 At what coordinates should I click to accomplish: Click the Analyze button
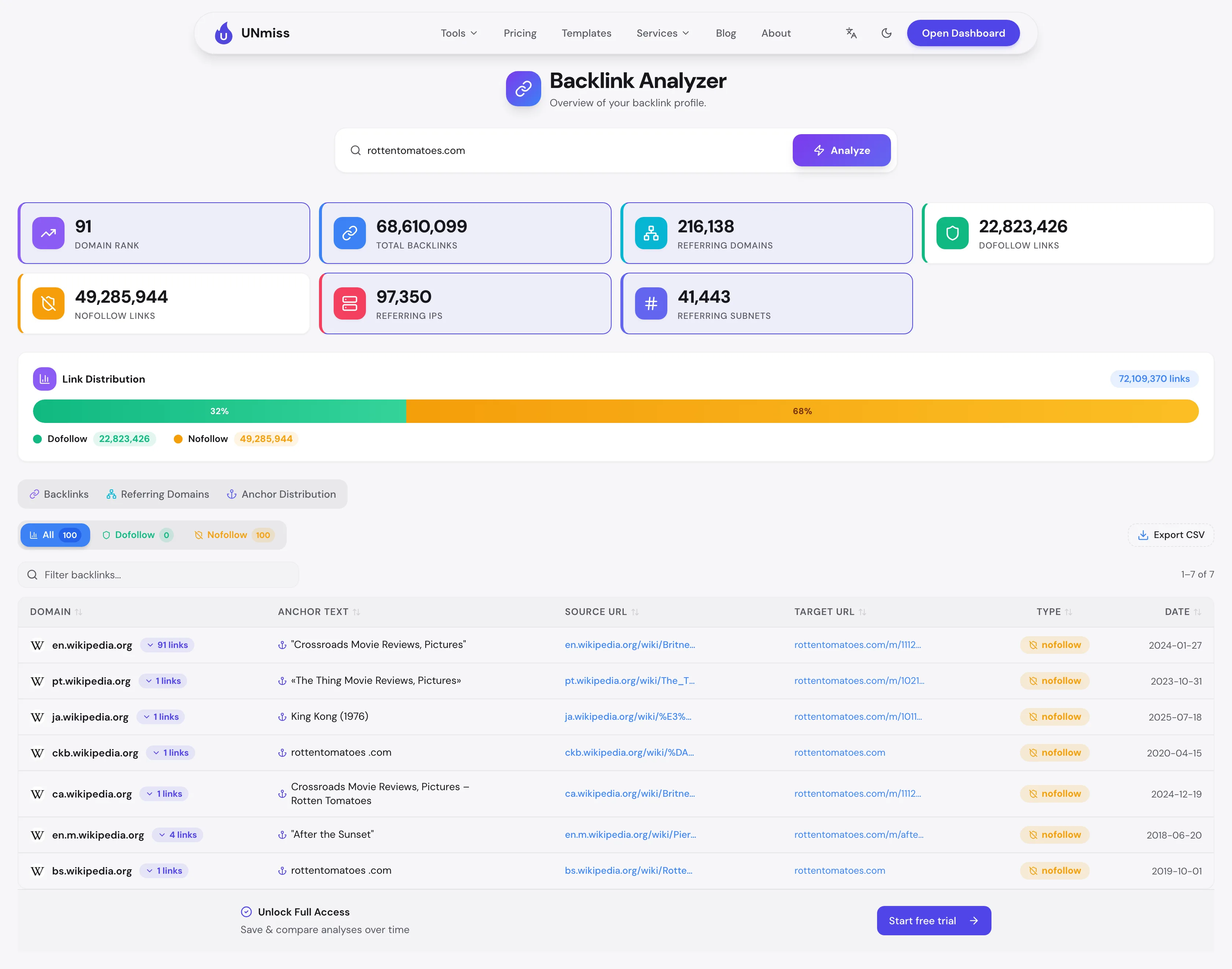[841, 150]
